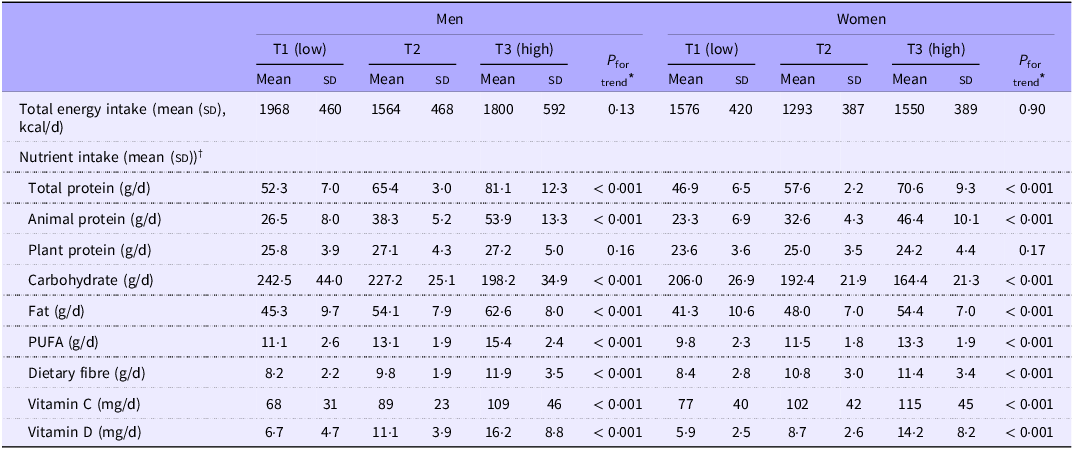Click the fat SD value 10·6
Image resolution: width=1073 pixels, height=449 pixels.
point(742,311)
